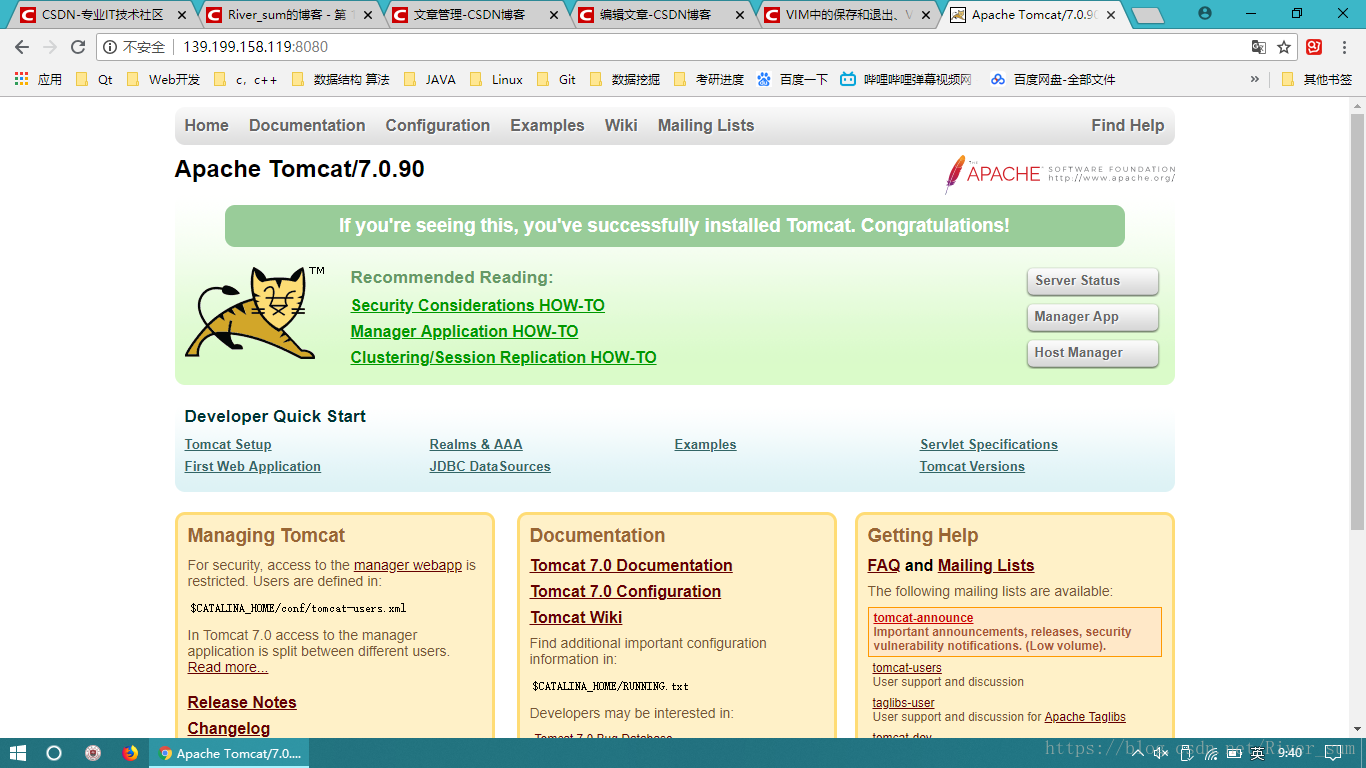Screen dimensions: 1366x768
Task: Open the c, c++ bookmarks folder
Action: coord(245,79)
